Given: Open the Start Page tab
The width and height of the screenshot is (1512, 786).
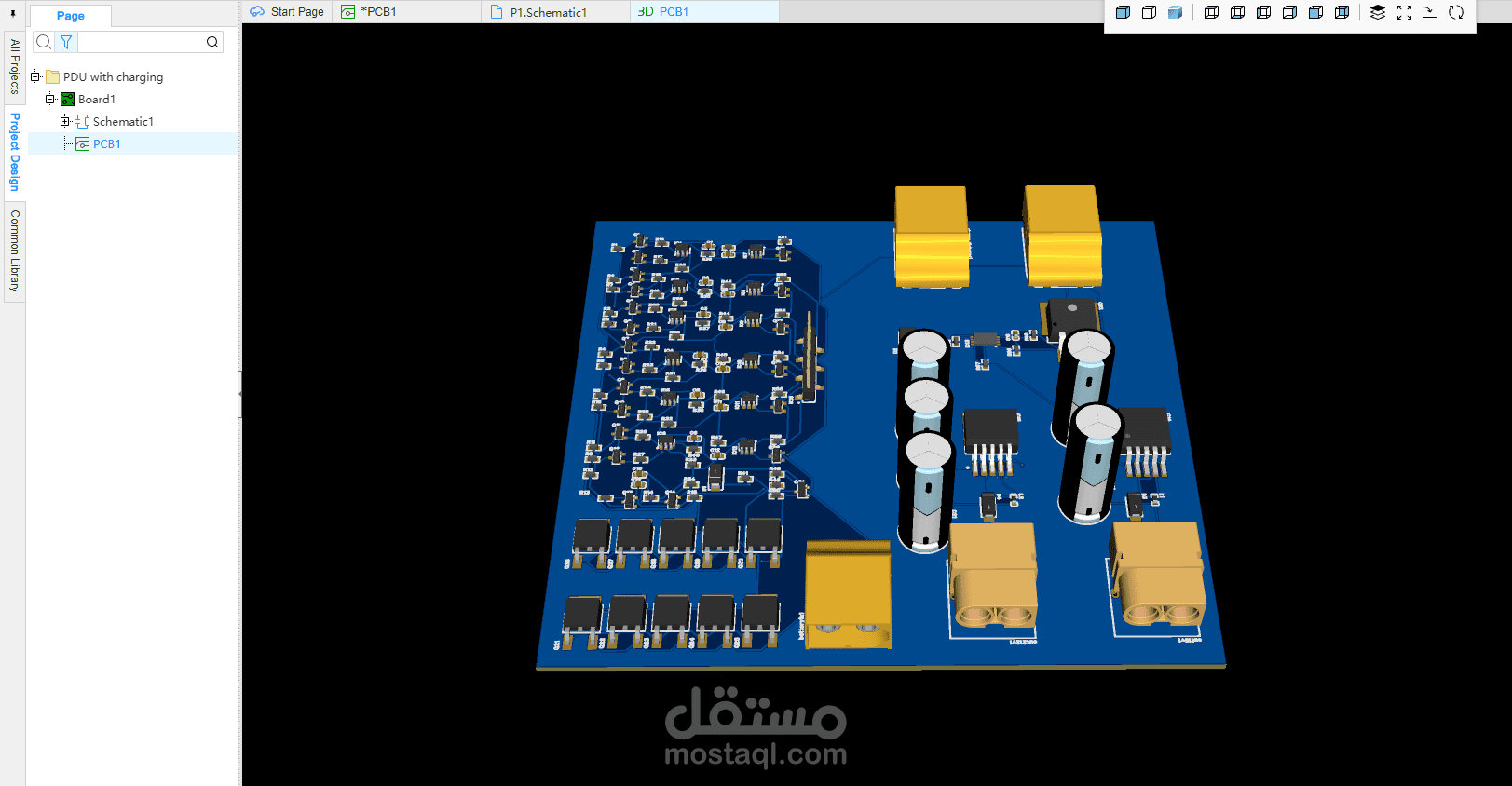Looking at the screenshot, I should tap(288, 12).
